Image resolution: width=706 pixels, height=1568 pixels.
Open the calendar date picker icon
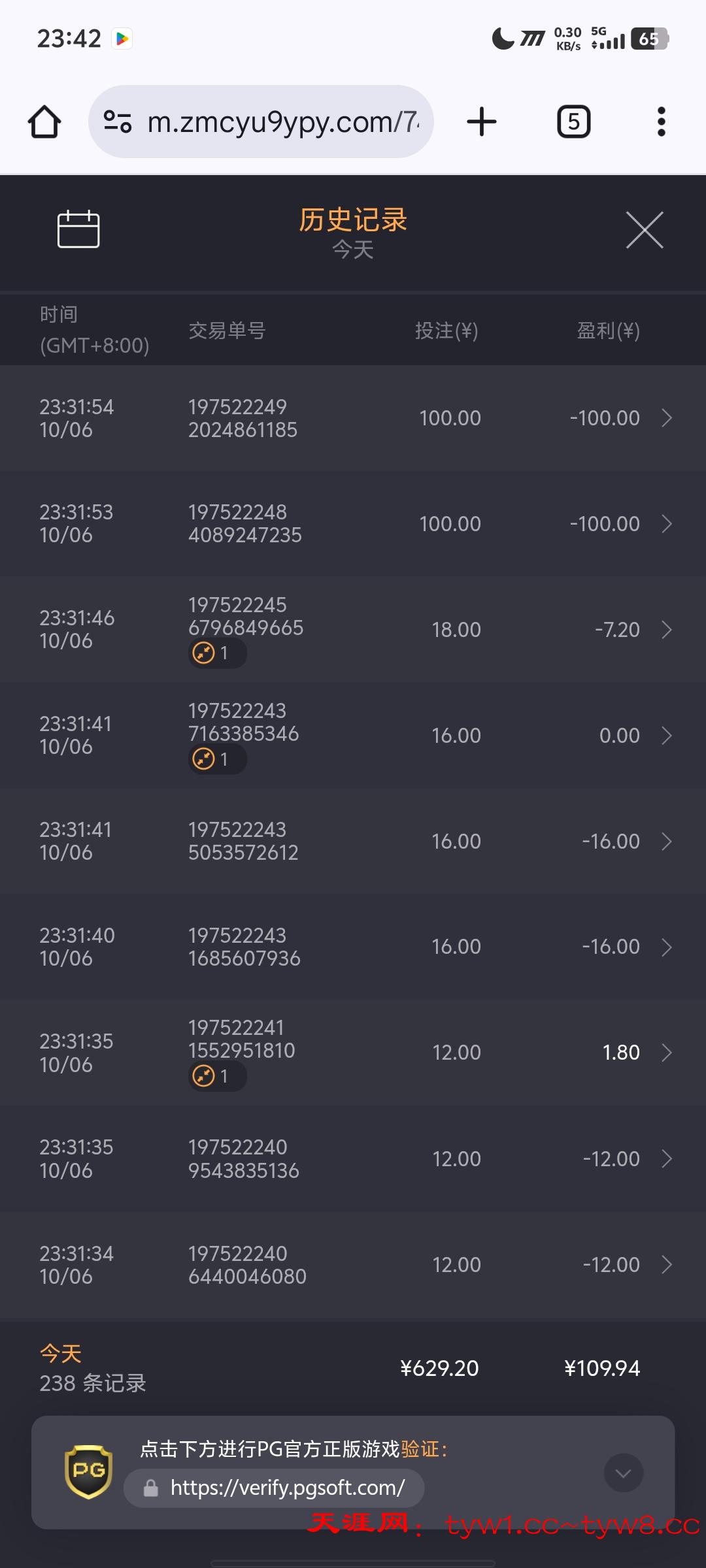(78, 229)
